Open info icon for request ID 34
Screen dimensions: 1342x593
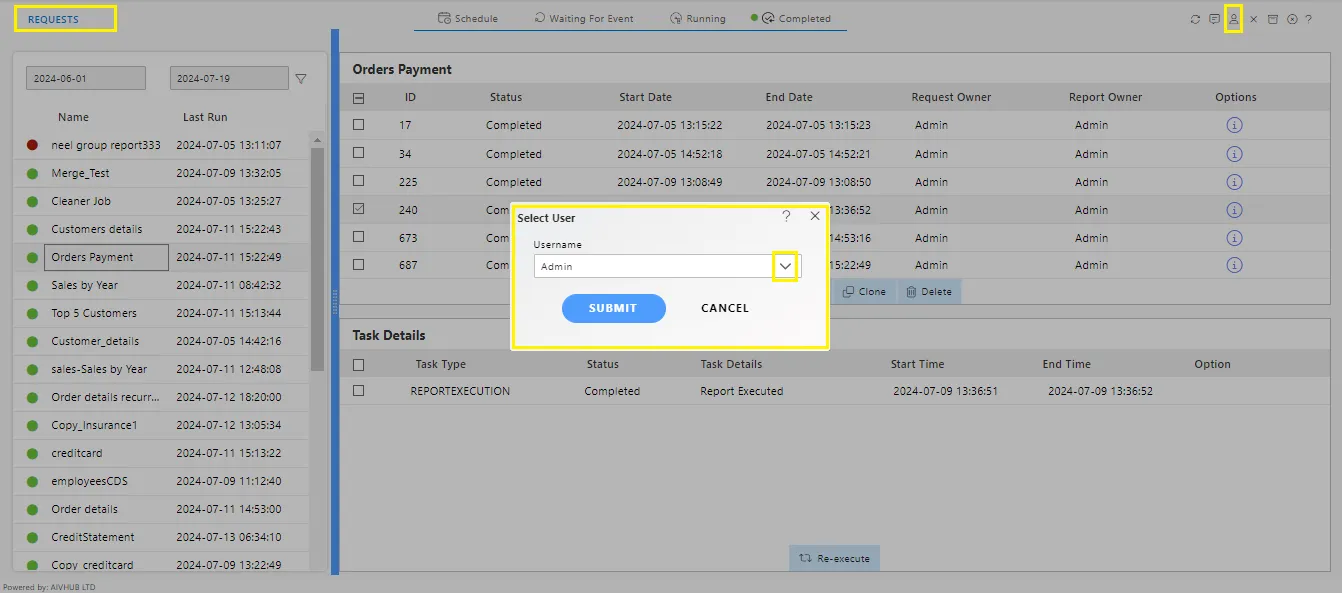pos(1234,154)
